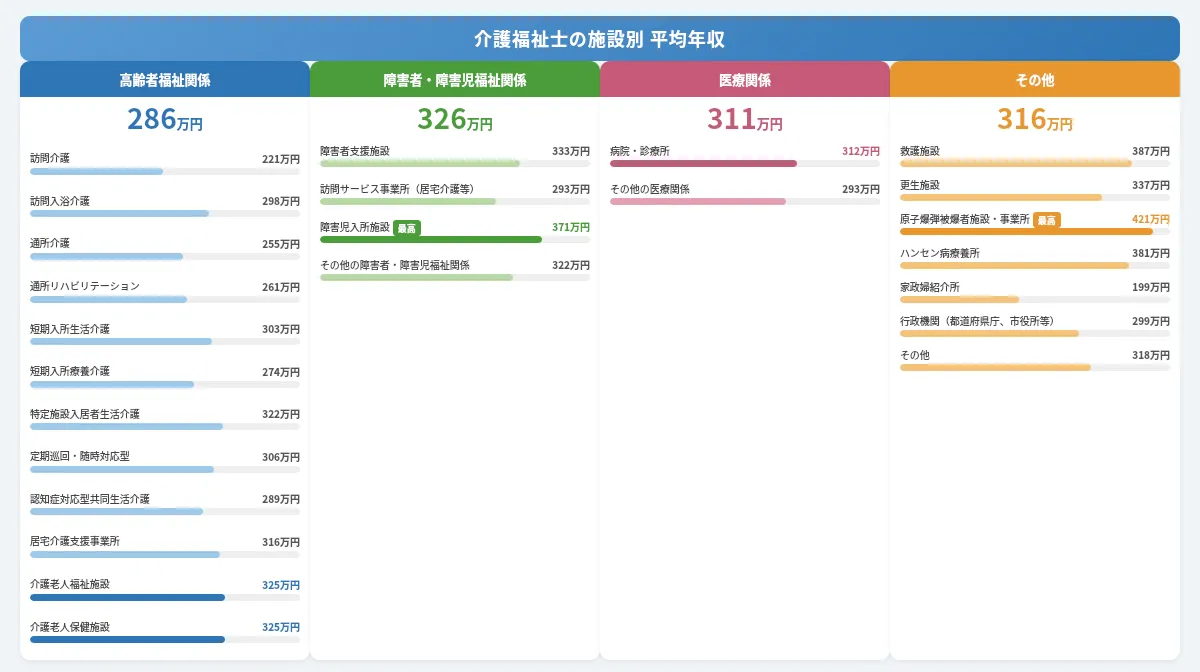The height and width of the screenshot is (672, 1200).
Task: Click the 371万円 value
Action: [571, 228]
